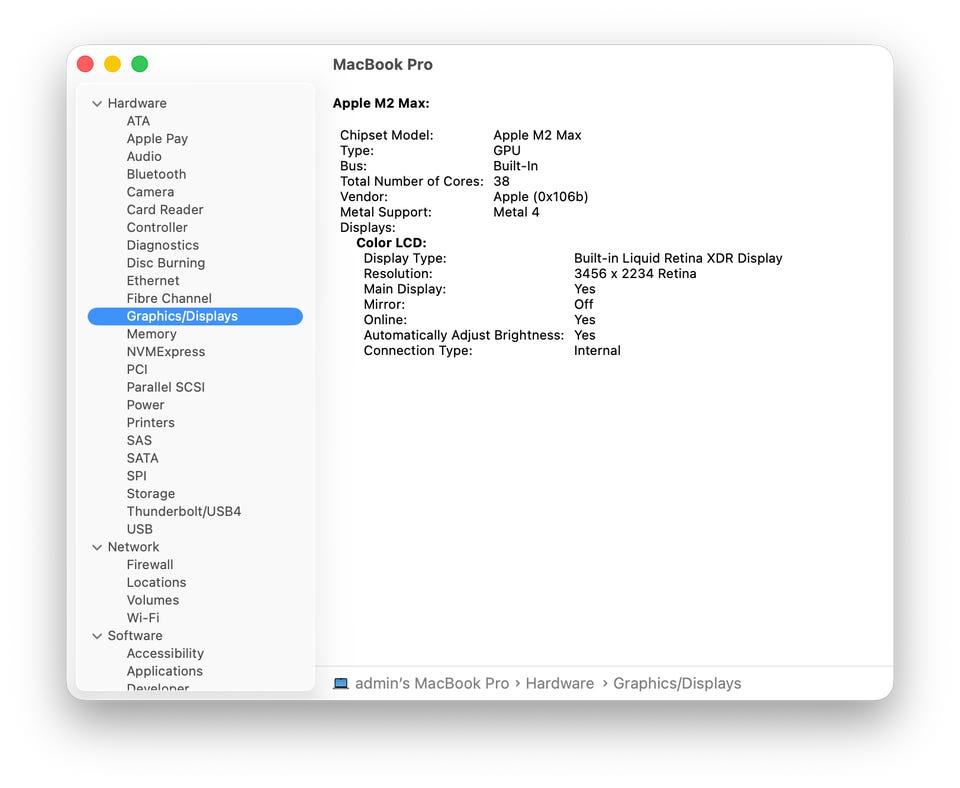This screenshot has width=960, height=788.
Task: Select Audio under Hardware
Action: pyautogui.click(x=144, y=157)
